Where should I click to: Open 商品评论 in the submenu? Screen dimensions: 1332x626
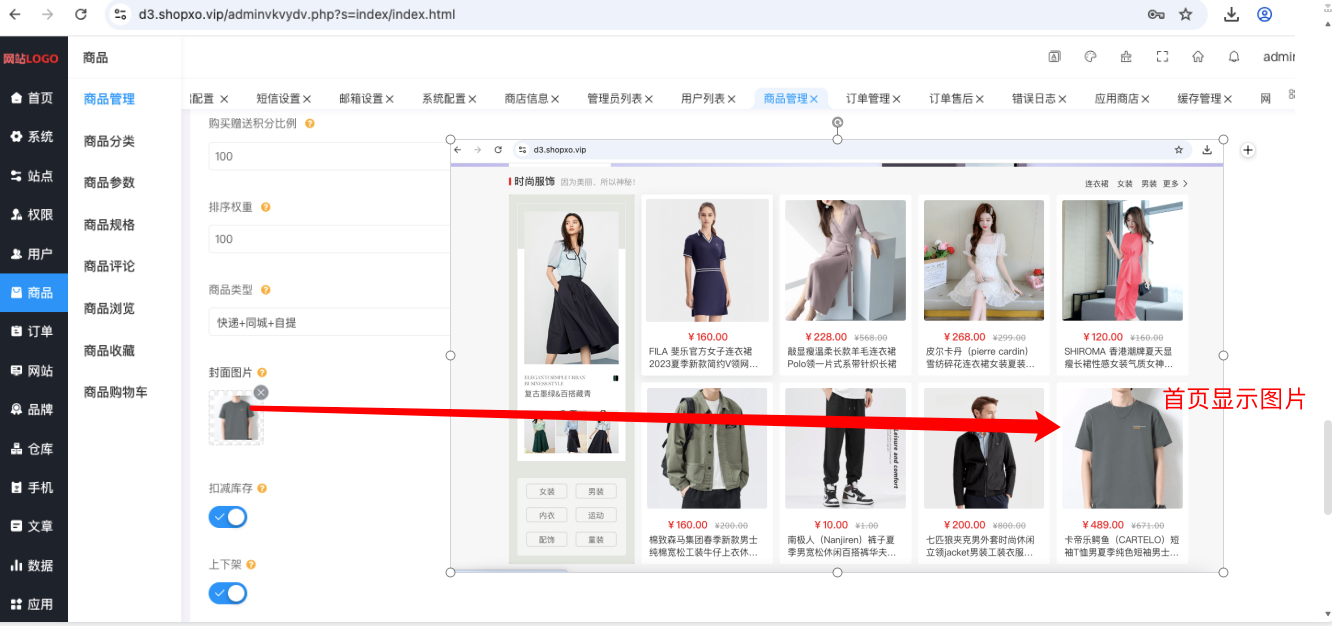point(109,266)
